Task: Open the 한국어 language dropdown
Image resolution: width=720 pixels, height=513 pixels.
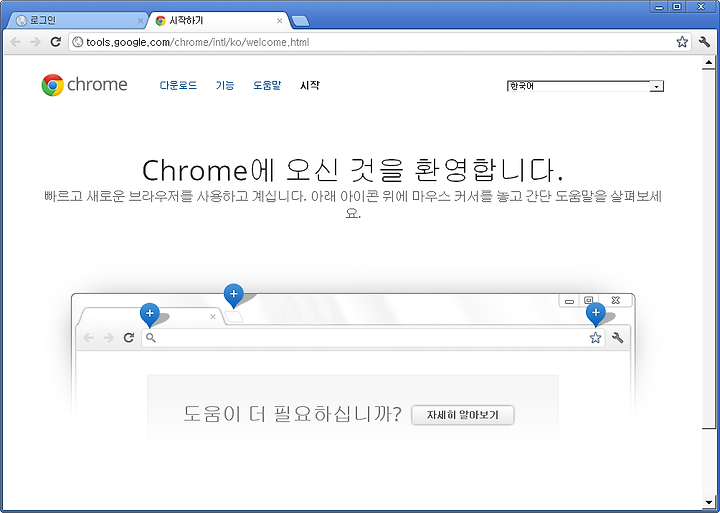Action: (x=585, y=86)
